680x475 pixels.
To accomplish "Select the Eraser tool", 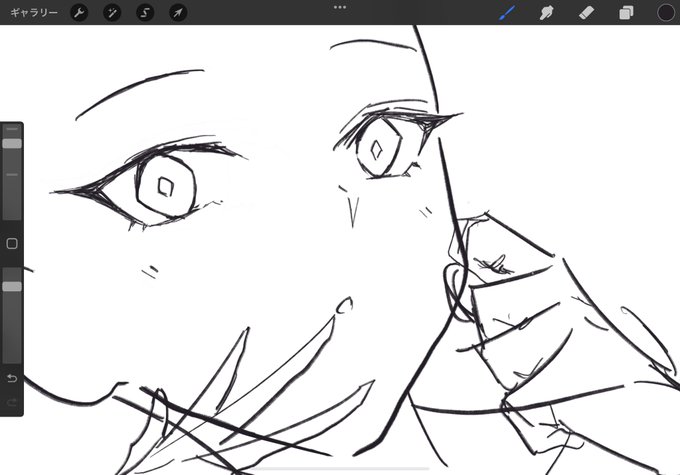I will coord(586,13).
